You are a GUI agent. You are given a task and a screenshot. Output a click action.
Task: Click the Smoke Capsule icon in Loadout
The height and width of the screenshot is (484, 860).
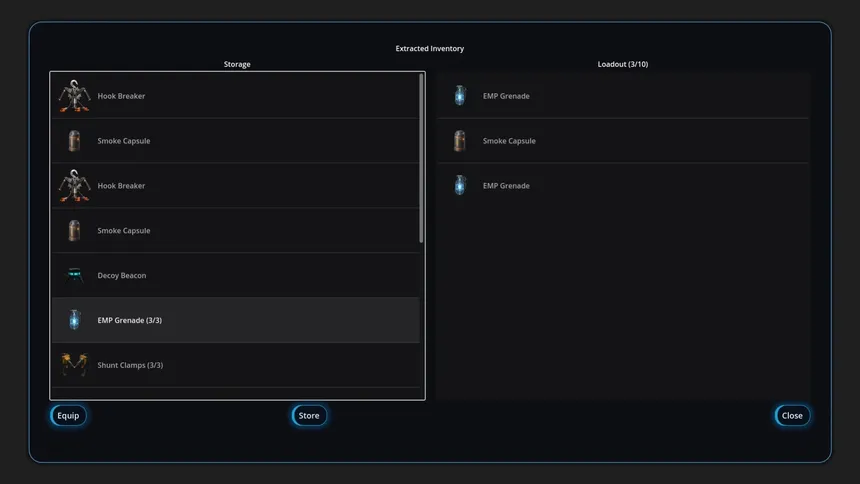tap(459, 141)
